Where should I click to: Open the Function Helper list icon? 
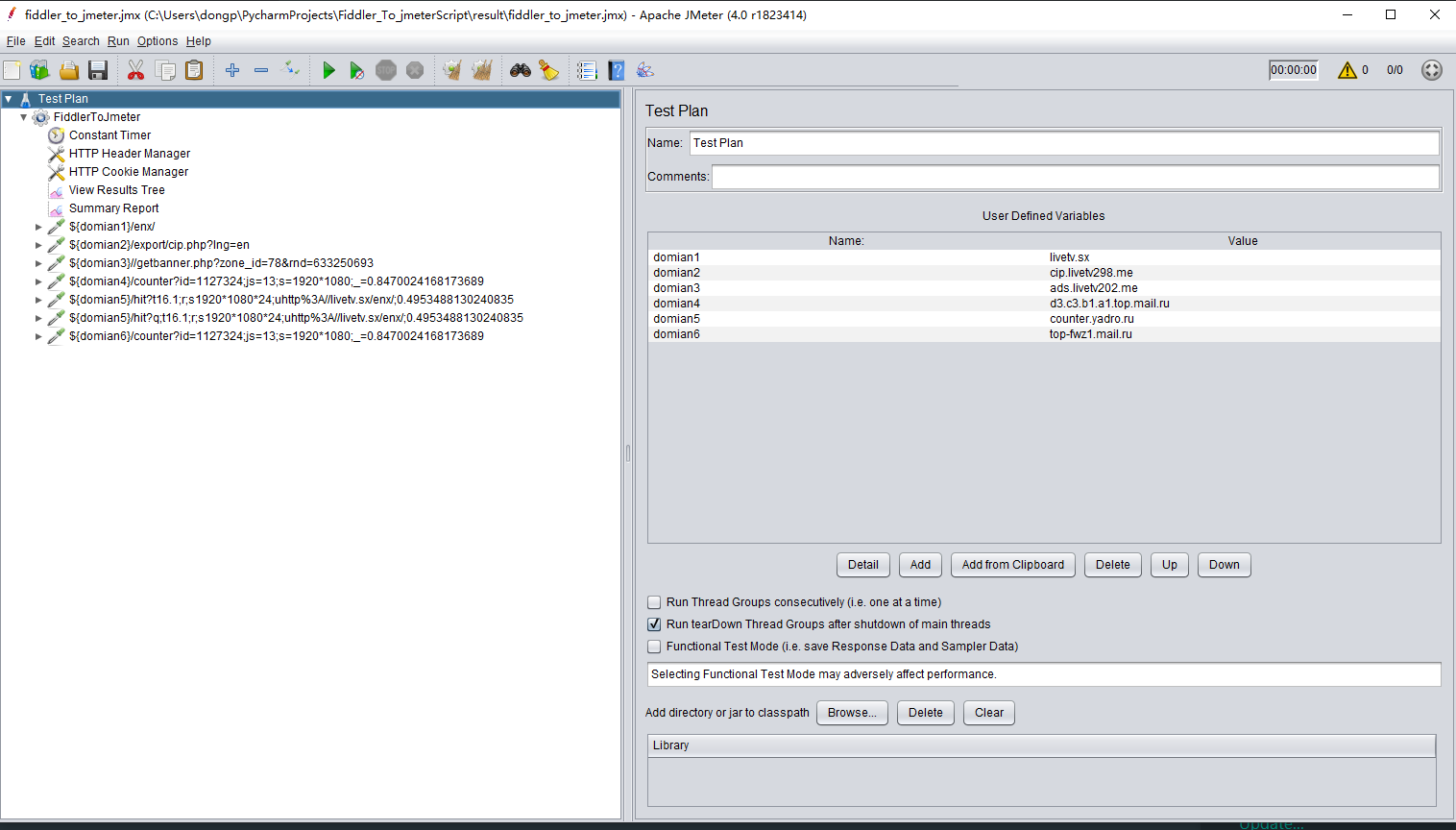[x=587, y=70]
